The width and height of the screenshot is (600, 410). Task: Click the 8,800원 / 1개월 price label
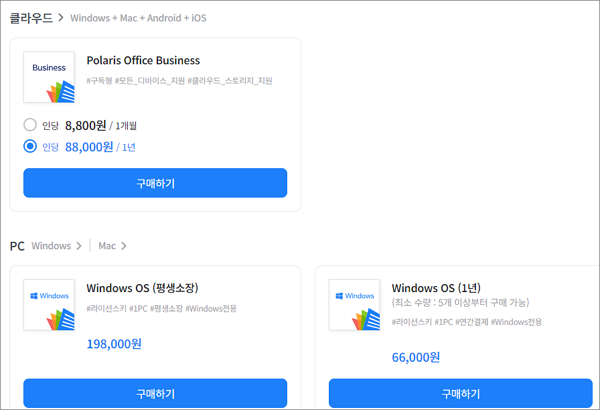click(x=101, y=125)
